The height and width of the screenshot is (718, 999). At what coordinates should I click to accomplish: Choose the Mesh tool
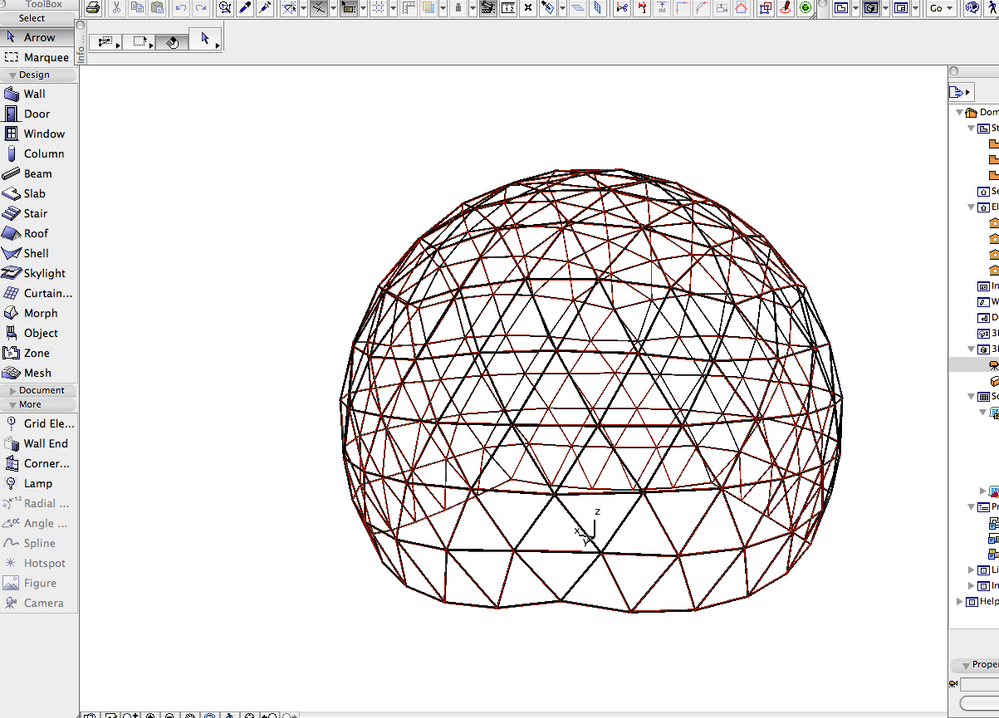point(37,373)
